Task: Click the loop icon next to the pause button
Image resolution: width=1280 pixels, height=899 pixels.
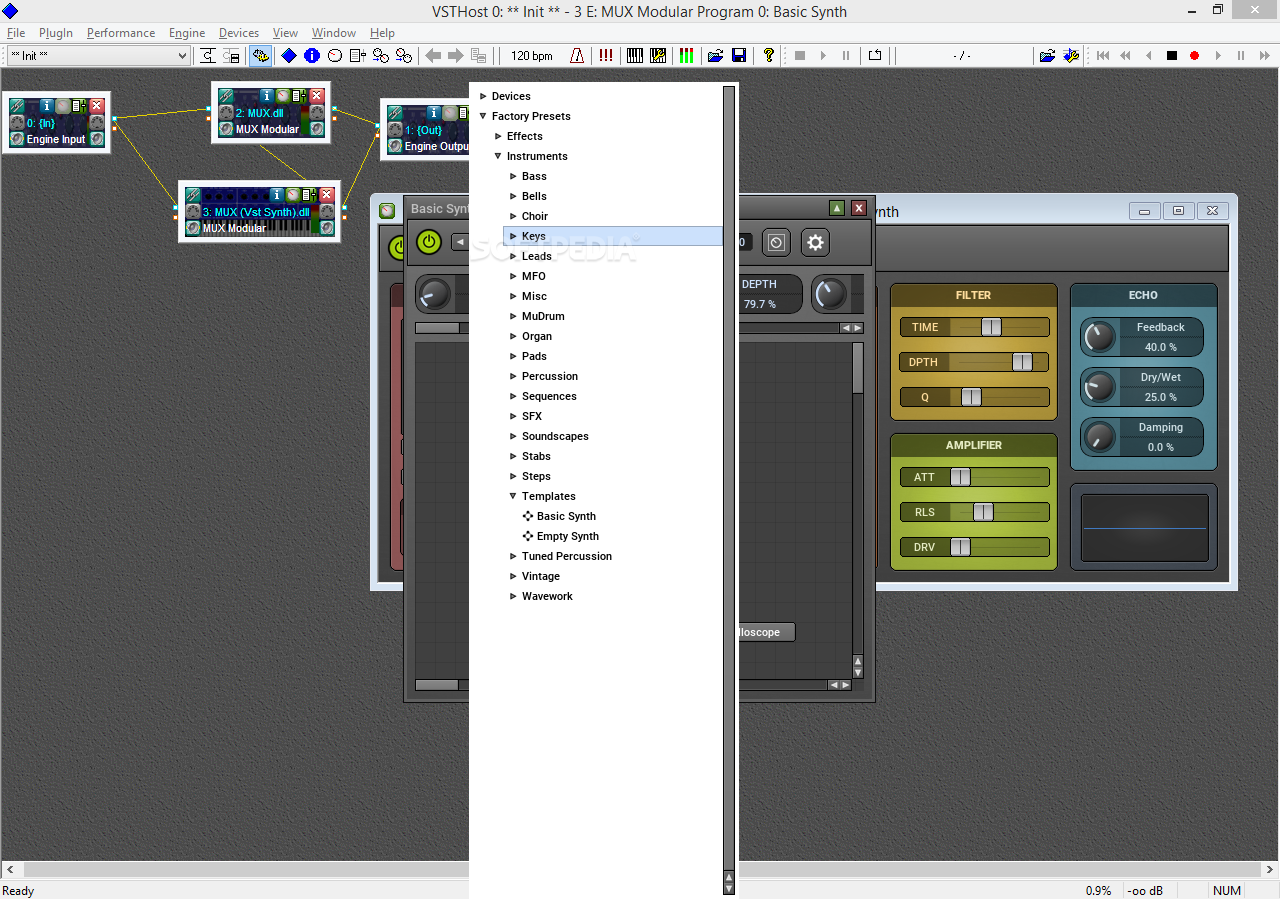Action: click(x=875, y=56)
